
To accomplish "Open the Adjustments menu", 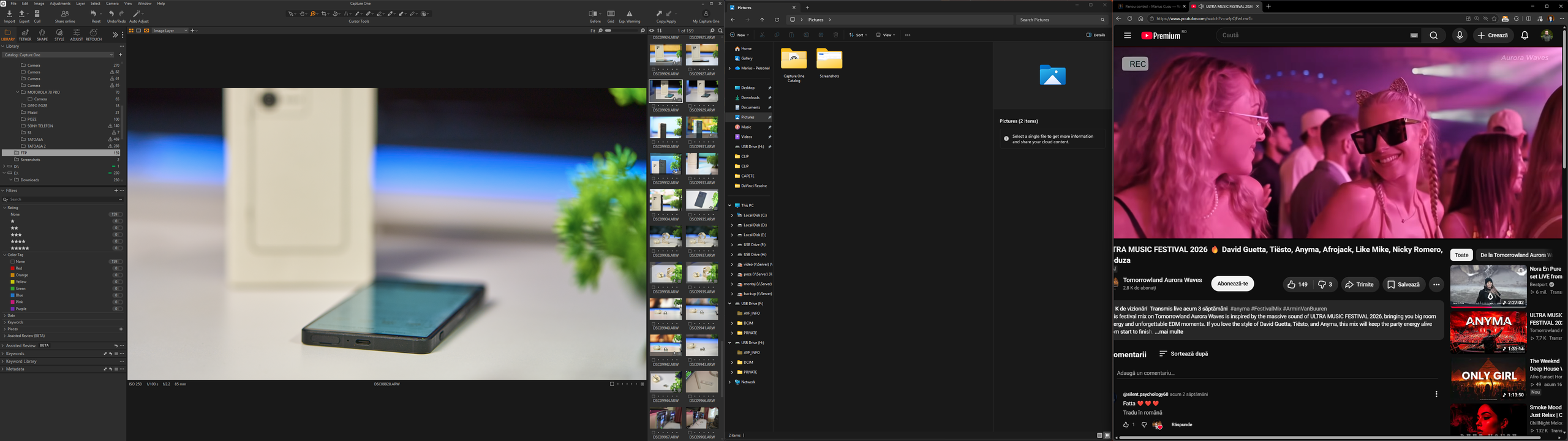I will (x=60, y=4).
